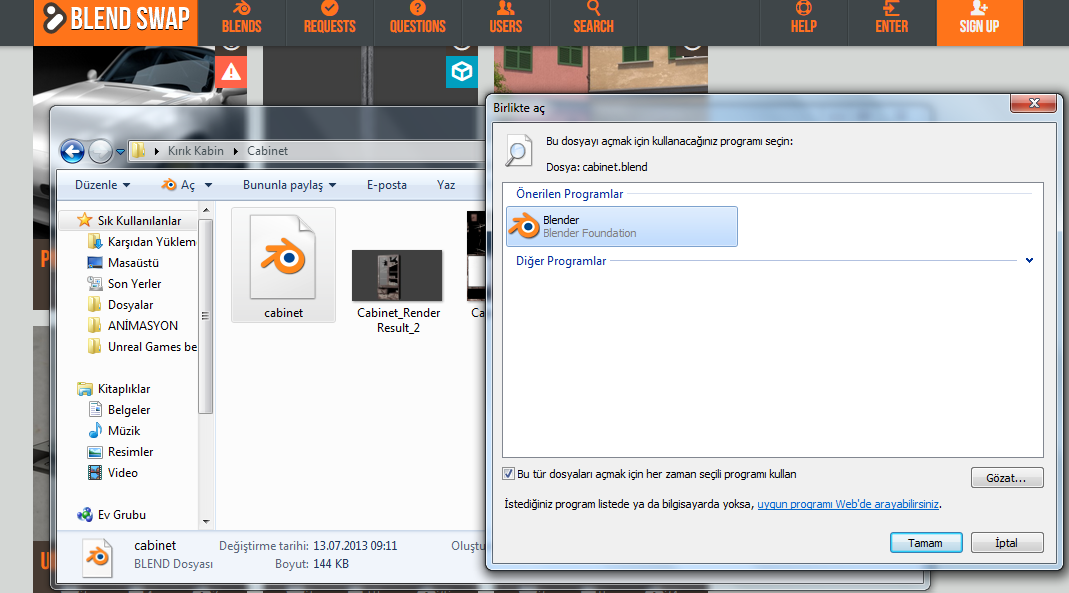Screen dimensions: 1069x593
Task: Open the Help lifebuoy icon
Action: (x=804, y=8)
